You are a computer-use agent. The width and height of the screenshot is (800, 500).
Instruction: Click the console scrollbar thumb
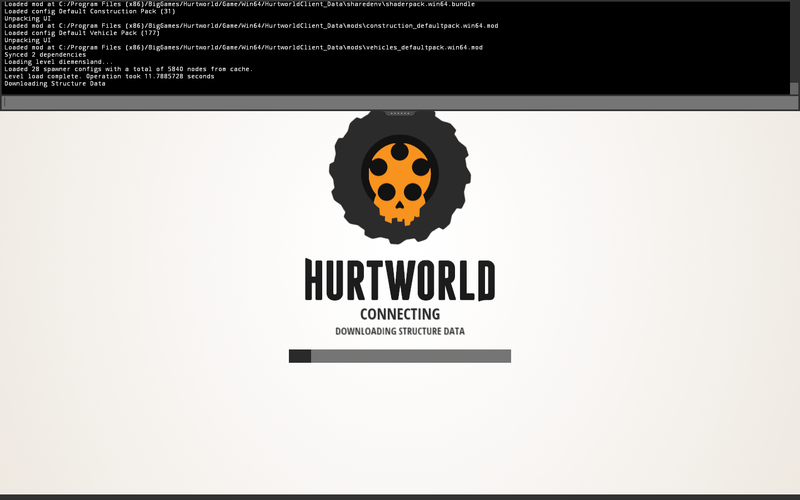pos(794,88)
